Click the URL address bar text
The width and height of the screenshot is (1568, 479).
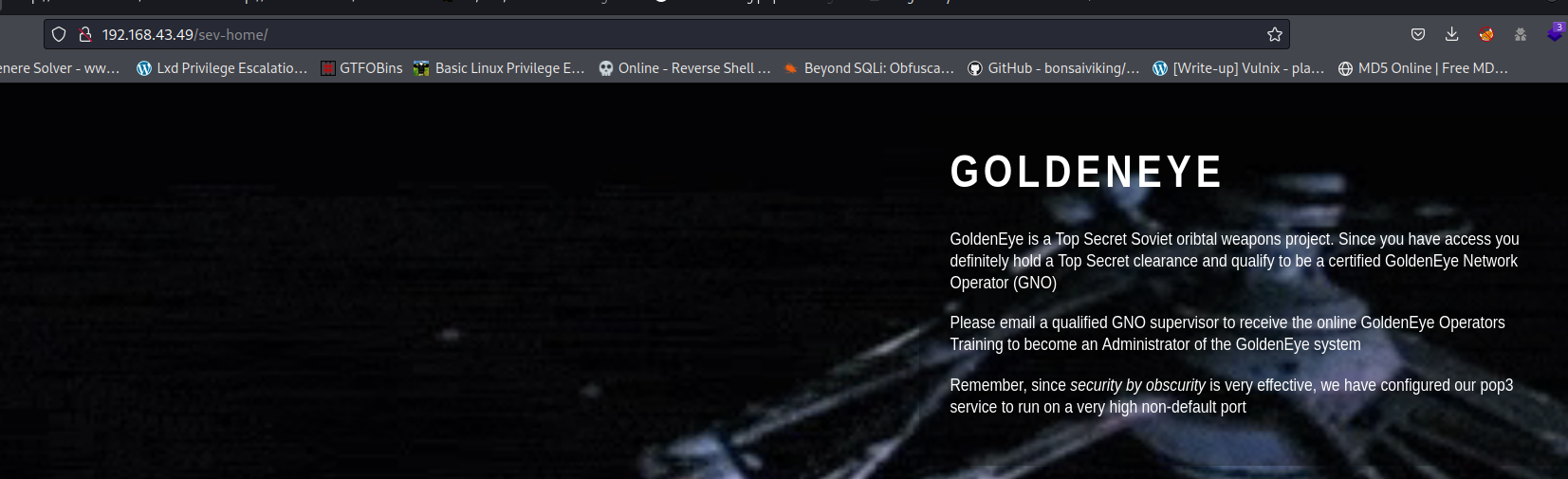(185, 34)
